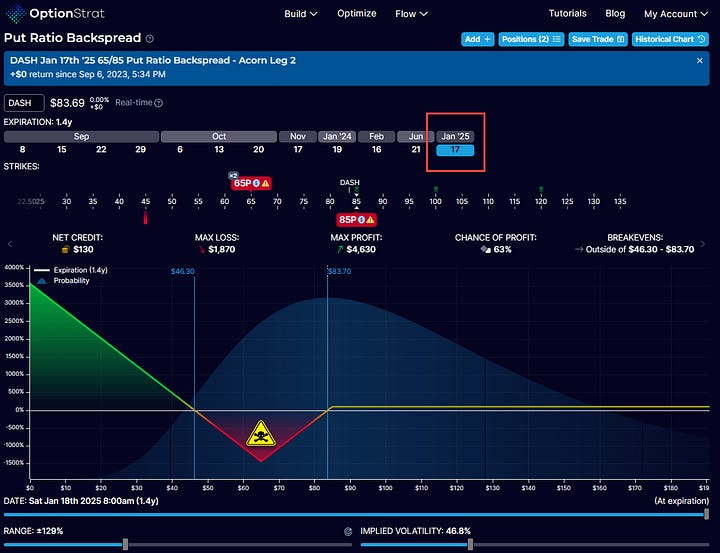
Task: Open the Blog link
Action: pyautogui.click(x=615, y=13)
